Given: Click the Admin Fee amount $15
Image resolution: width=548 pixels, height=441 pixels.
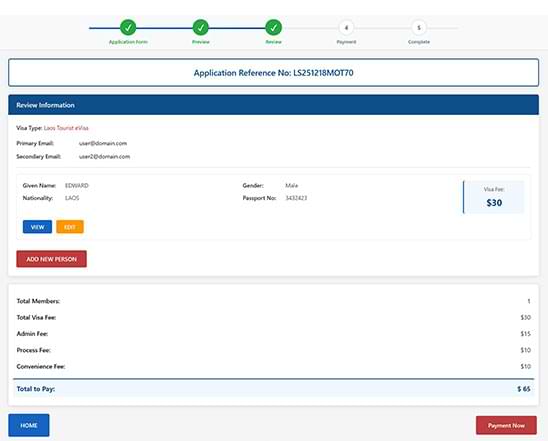Looking at the screenshot, I should [x=526, y=334].
